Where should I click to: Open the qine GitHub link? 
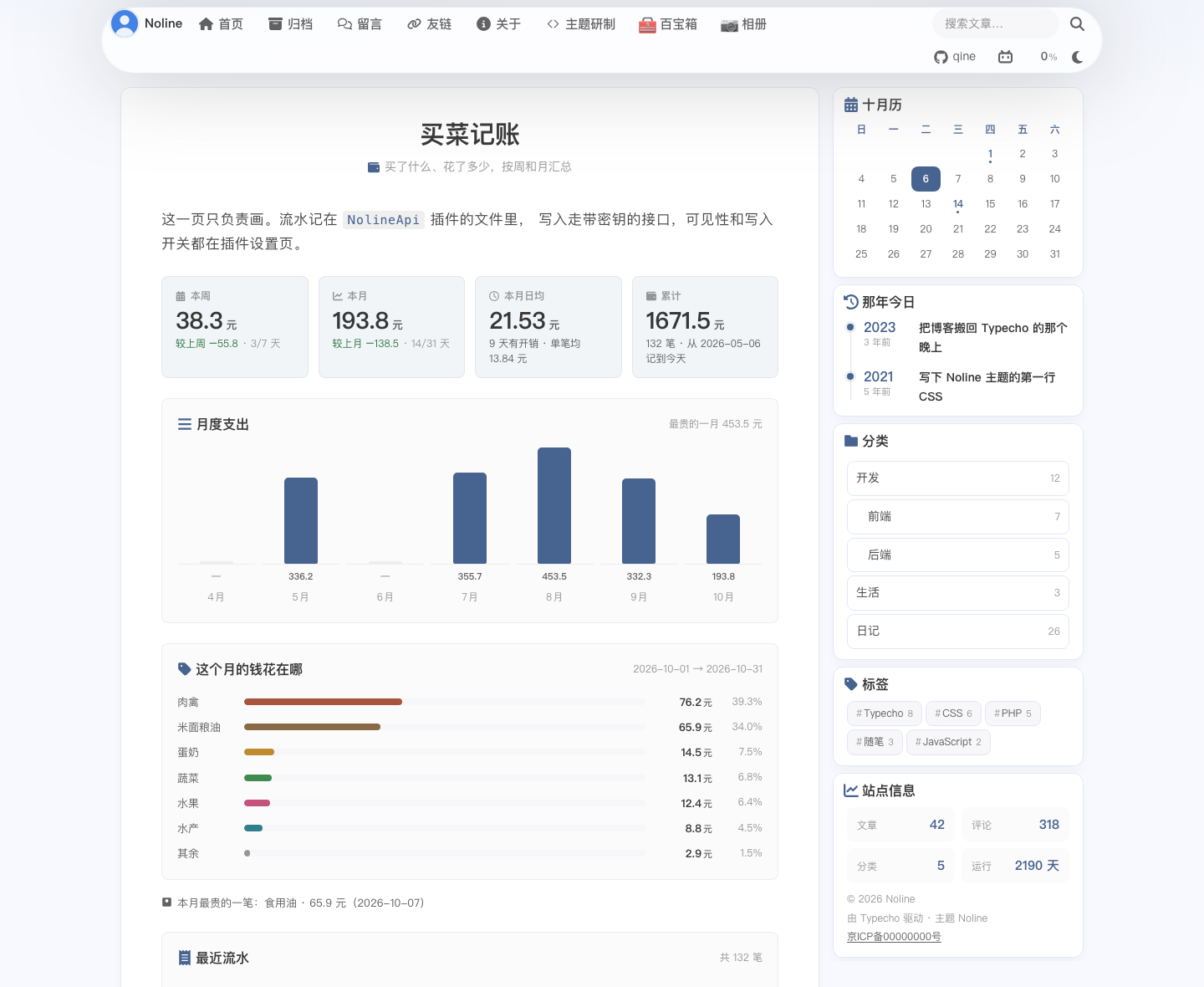point(955,57)
